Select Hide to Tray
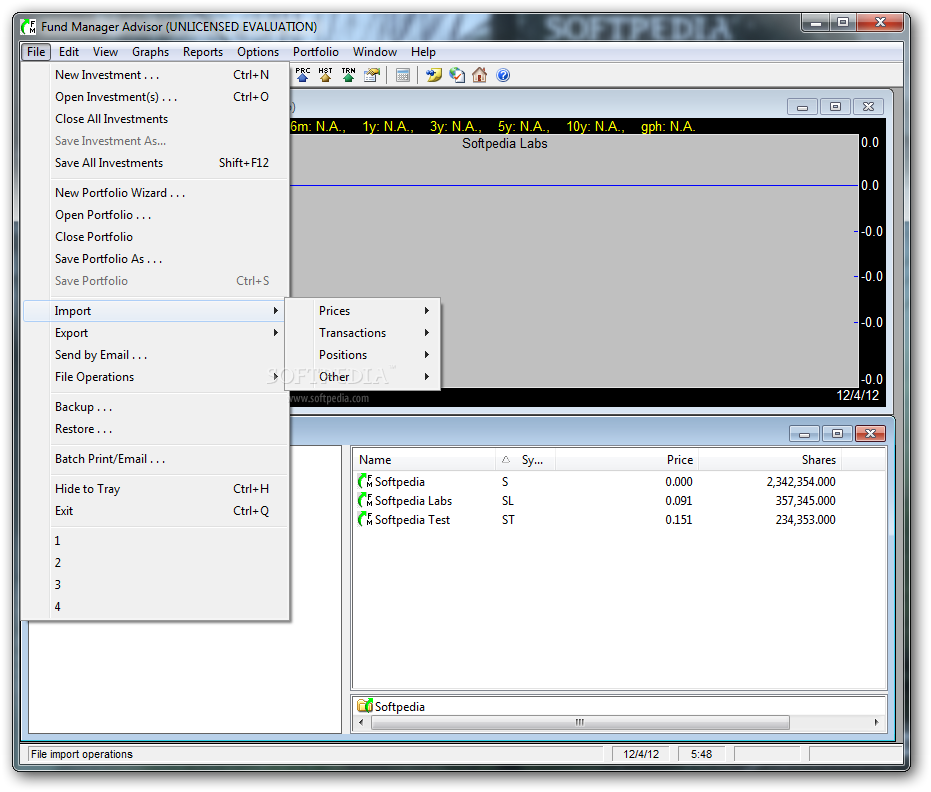Screen dimensions: 931x792 156,489
